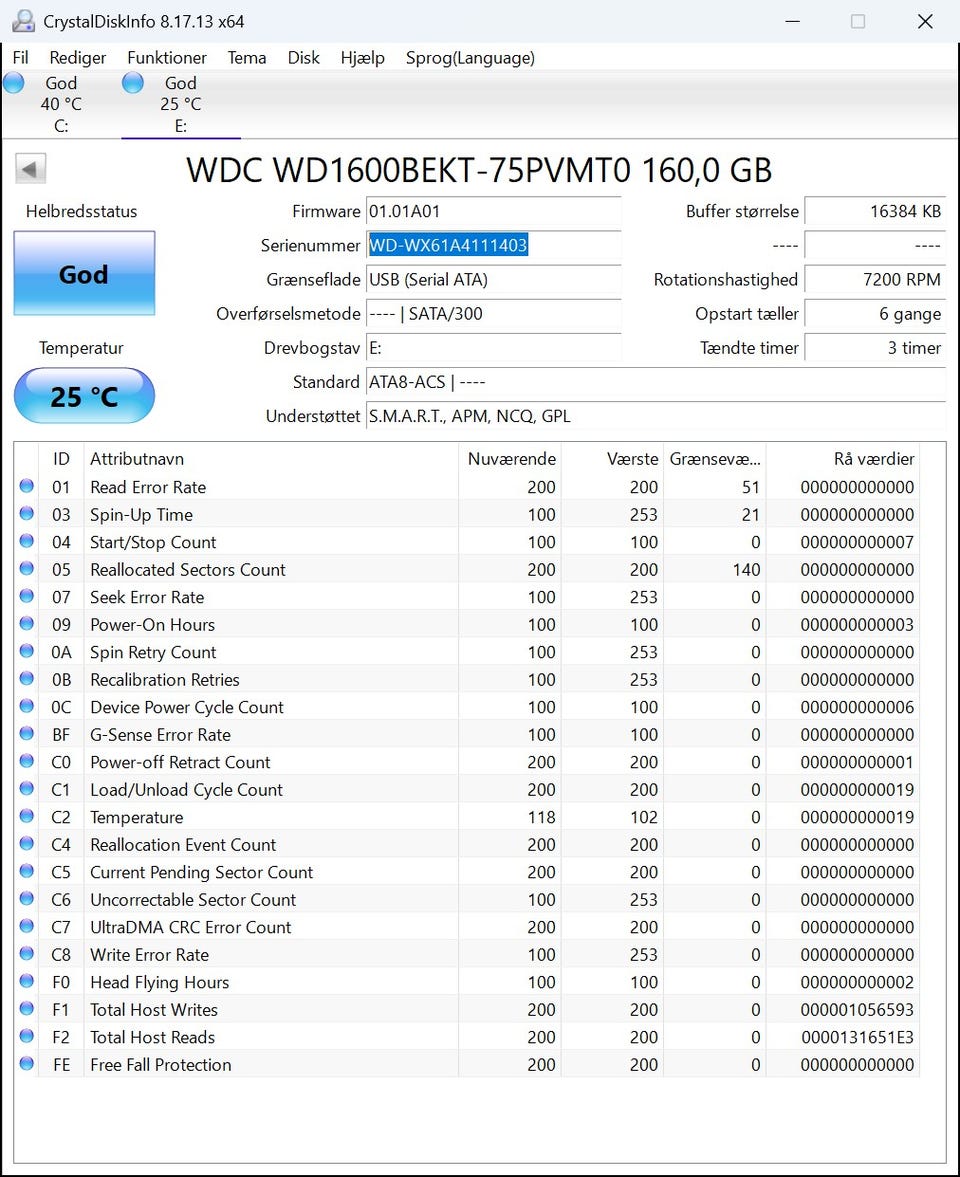Click raw value 0000131651E3 of Total Host Reads
The width and height of the screenshot is (960, 1177).
(857, 1037)
